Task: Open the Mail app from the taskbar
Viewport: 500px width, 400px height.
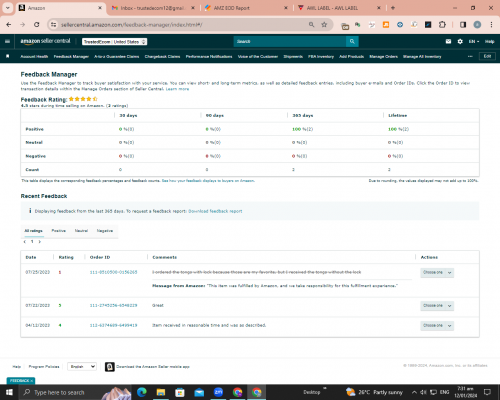Action: point(199,392)
